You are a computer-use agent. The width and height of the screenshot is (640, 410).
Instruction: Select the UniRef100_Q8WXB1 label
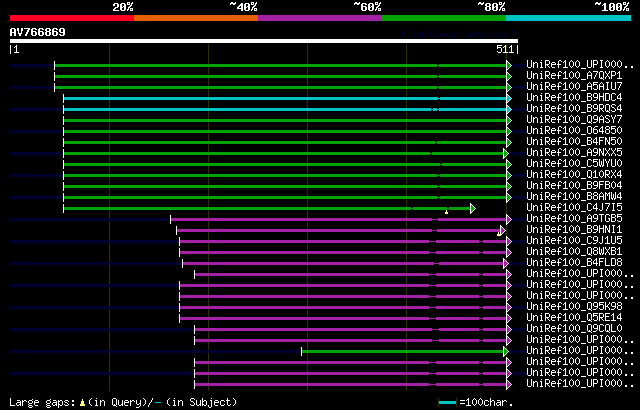click(574, 252)
